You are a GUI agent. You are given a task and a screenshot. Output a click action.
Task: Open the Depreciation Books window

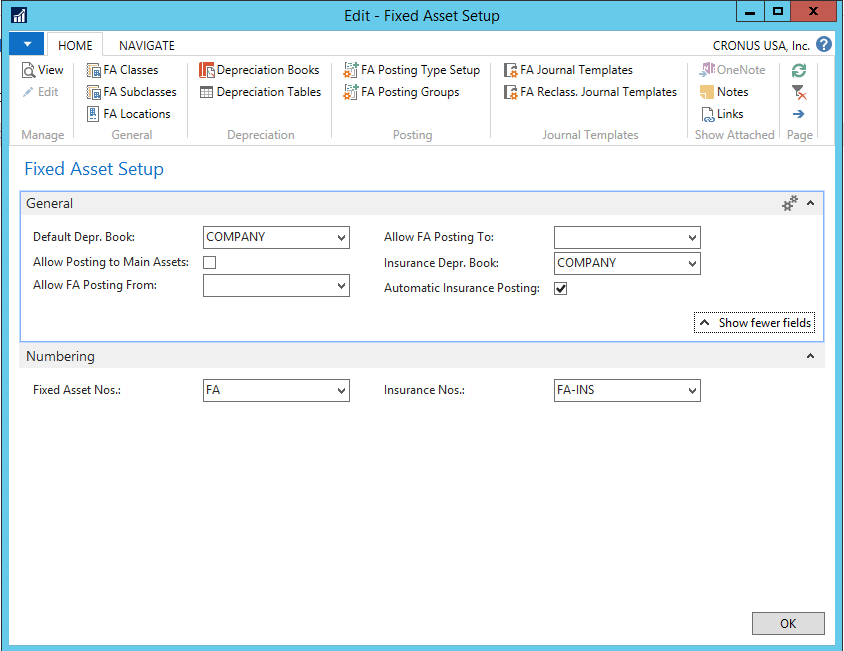tap(261, 70)
